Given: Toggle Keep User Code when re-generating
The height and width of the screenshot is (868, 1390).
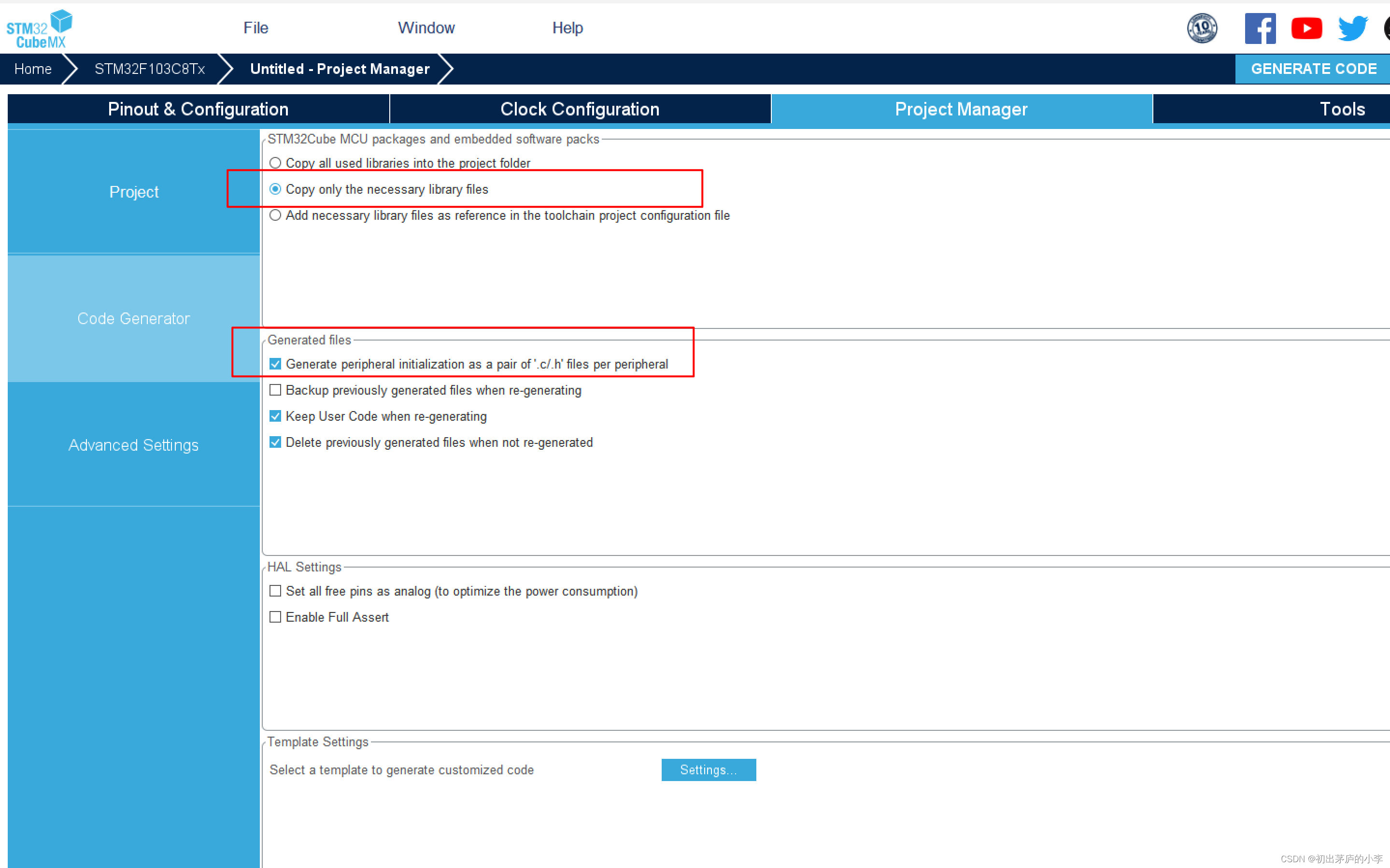Looking at the screenshot, I should [x=275, y=416].
